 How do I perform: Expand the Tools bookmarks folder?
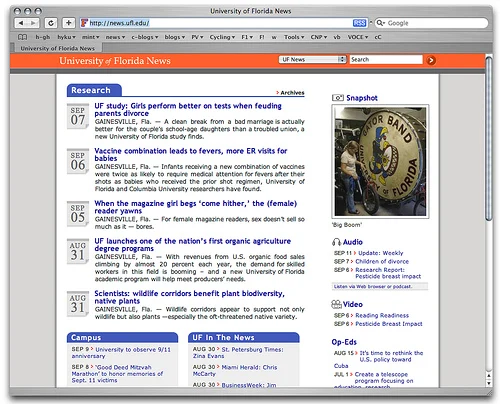click(294, 37)
